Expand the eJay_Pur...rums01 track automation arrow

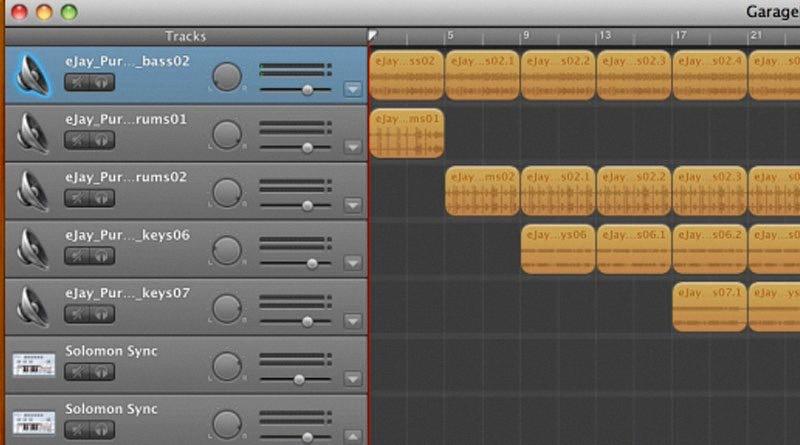[x=353, y=147]
